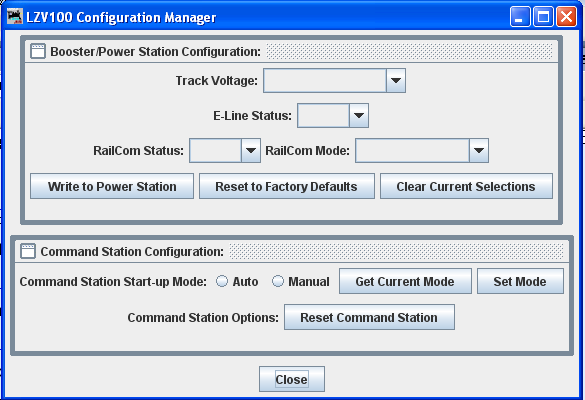585x400 pixels.
Task: Clear Current Selections button
Action: click(x=466, y=186)
